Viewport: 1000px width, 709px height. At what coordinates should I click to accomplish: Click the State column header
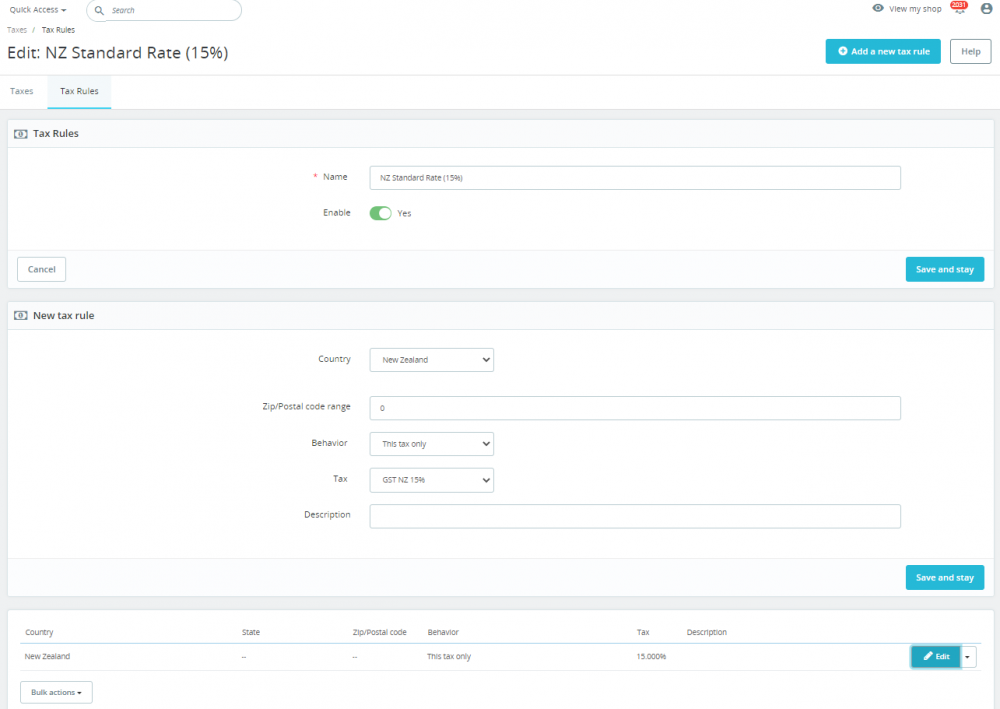coord(251,632)
